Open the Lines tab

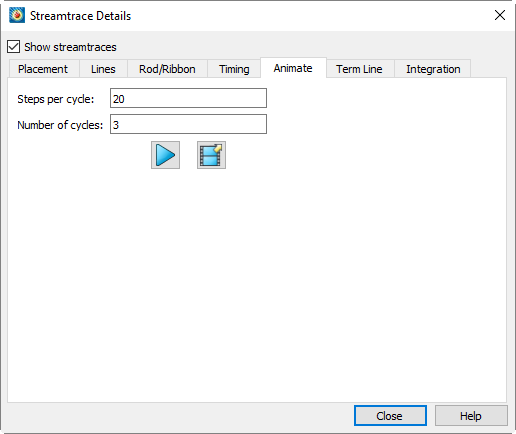click(103, 69)
